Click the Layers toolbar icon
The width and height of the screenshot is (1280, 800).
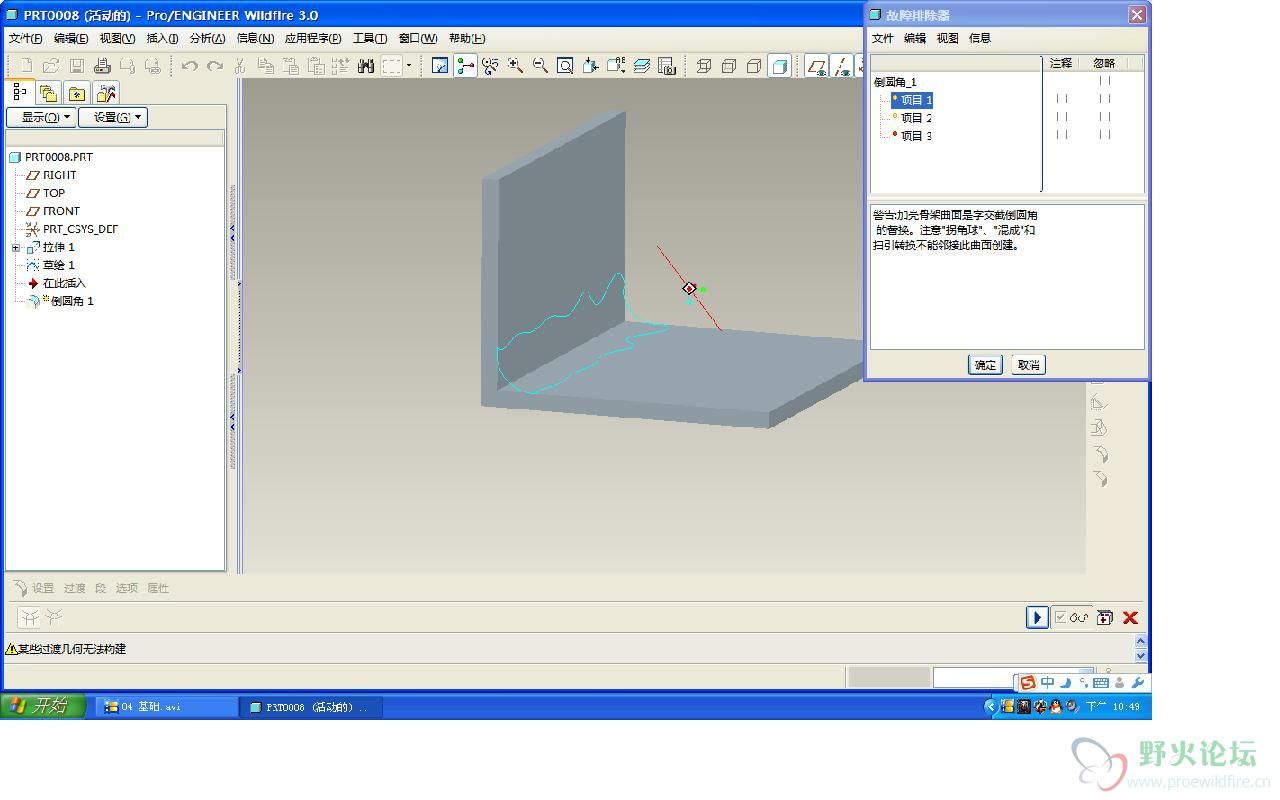click(642, 66)
